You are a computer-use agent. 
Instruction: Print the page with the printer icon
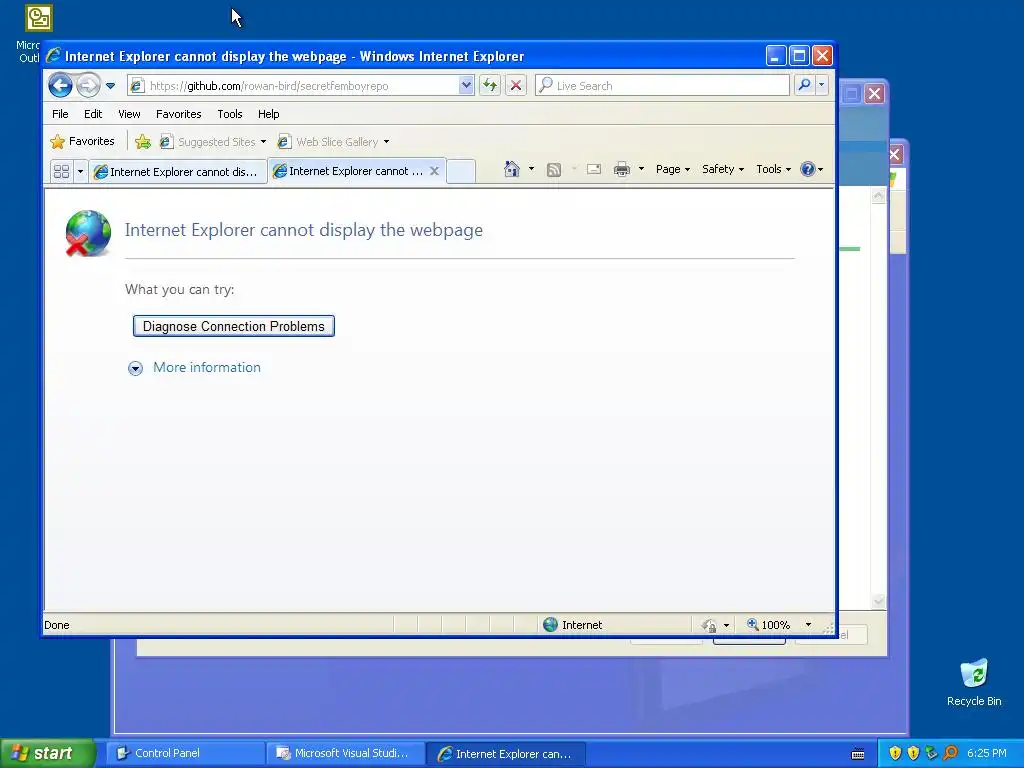point(622,170)
